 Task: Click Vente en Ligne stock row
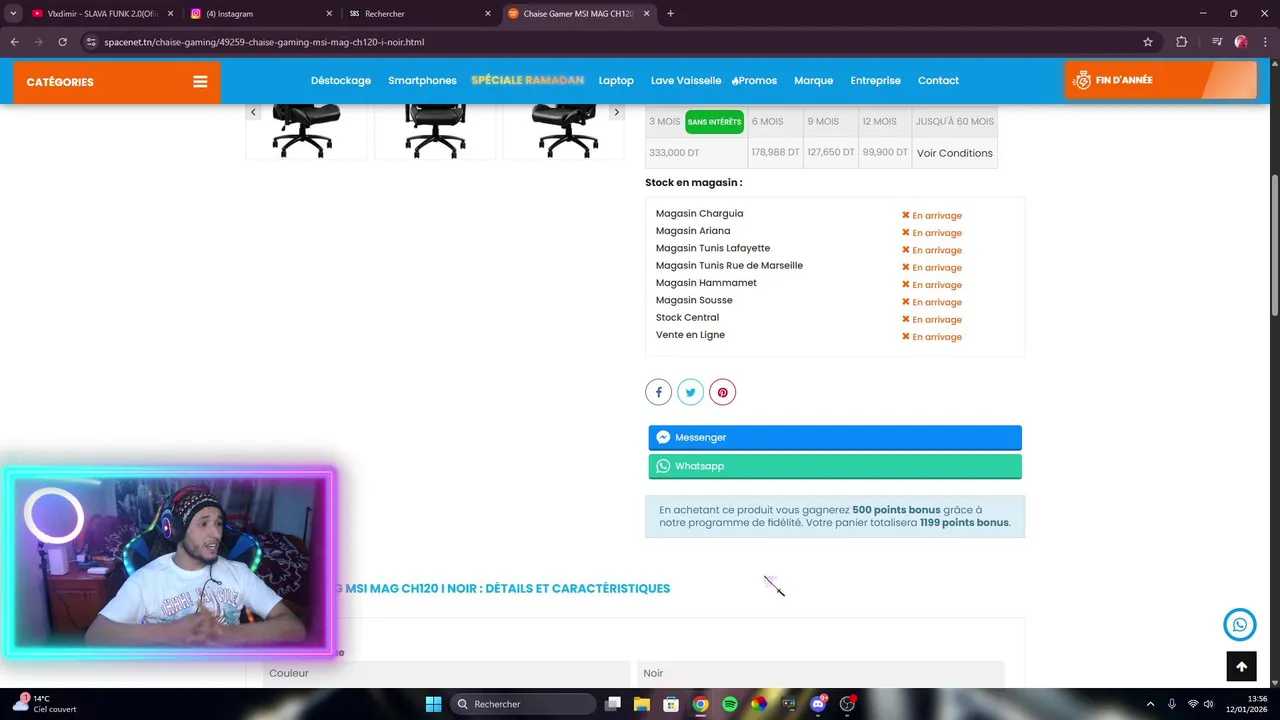point(834,336)
